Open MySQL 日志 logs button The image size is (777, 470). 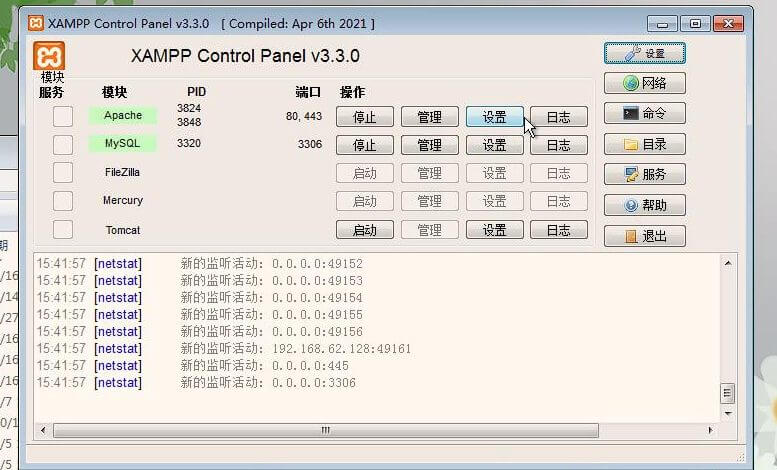pyautogui.click(x=559, y=145)
